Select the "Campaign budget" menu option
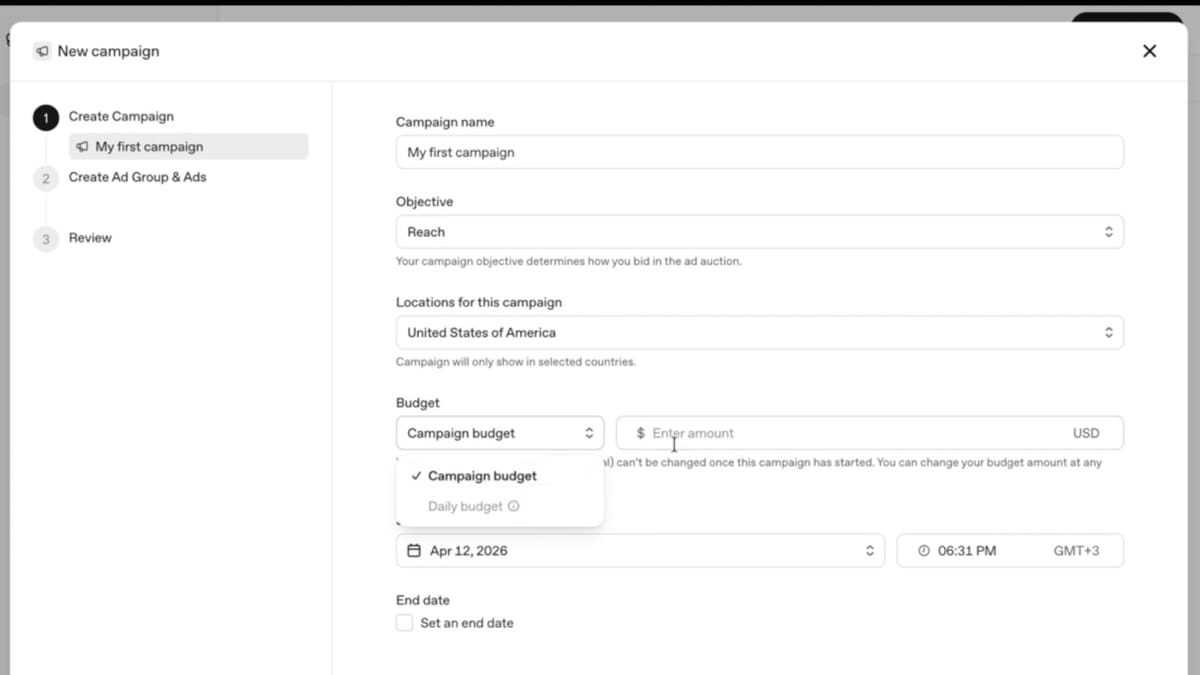Viewport: 1200px width, 675px height. (481, 476)
